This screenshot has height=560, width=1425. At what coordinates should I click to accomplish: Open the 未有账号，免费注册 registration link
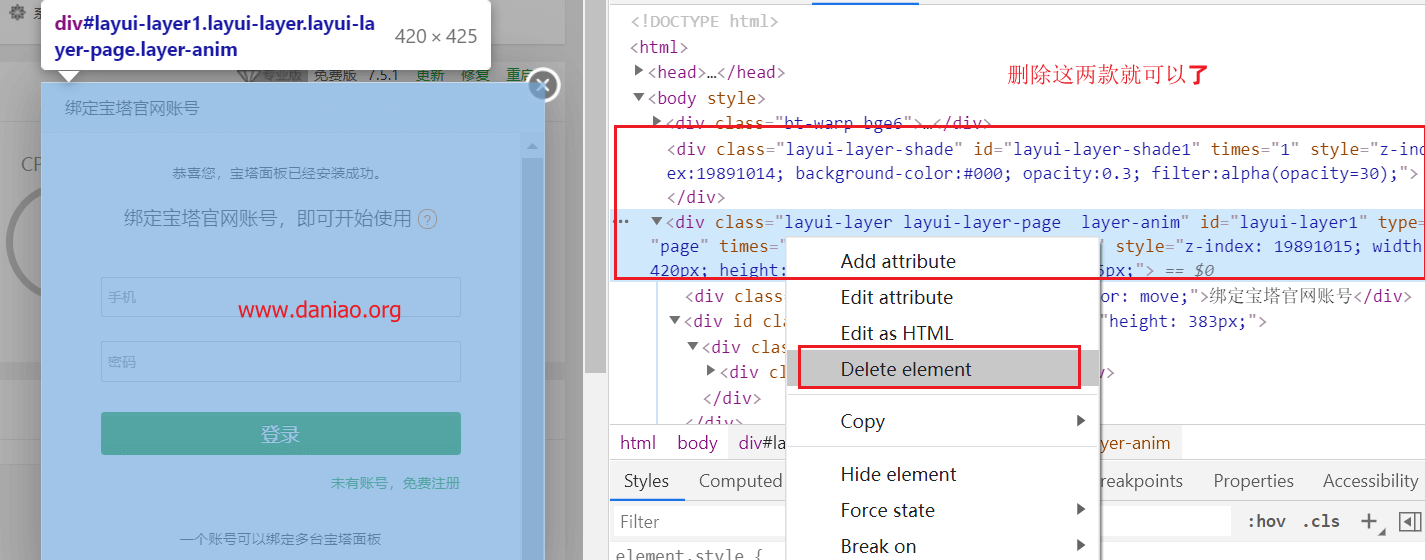395,483
